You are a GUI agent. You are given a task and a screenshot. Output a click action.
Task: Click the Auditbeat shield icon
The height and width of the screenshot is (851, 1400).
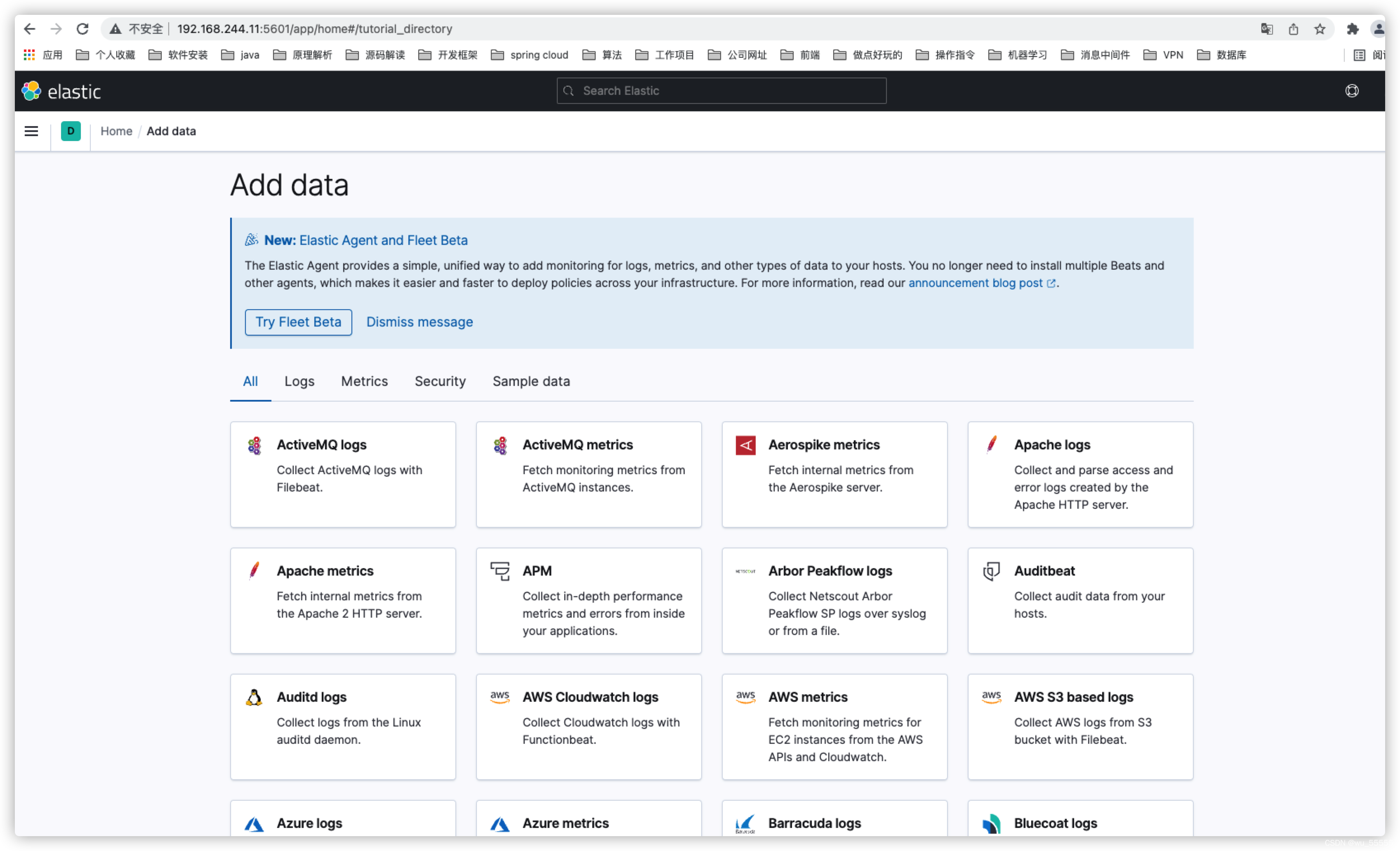point(991,571)
